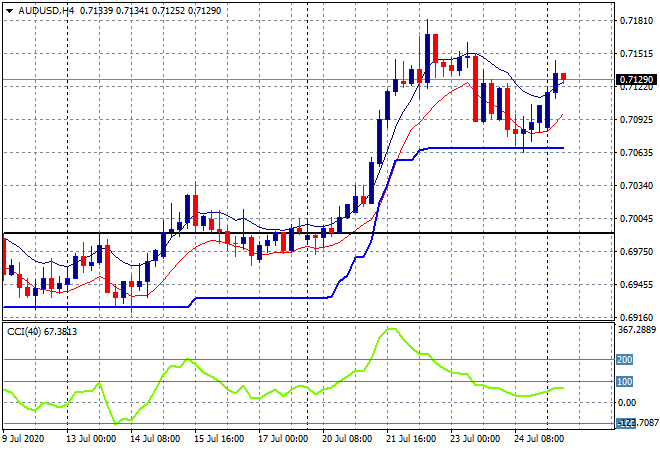Click the 0.70340 price axis label

pyautogui.click(x=636, y=186)
